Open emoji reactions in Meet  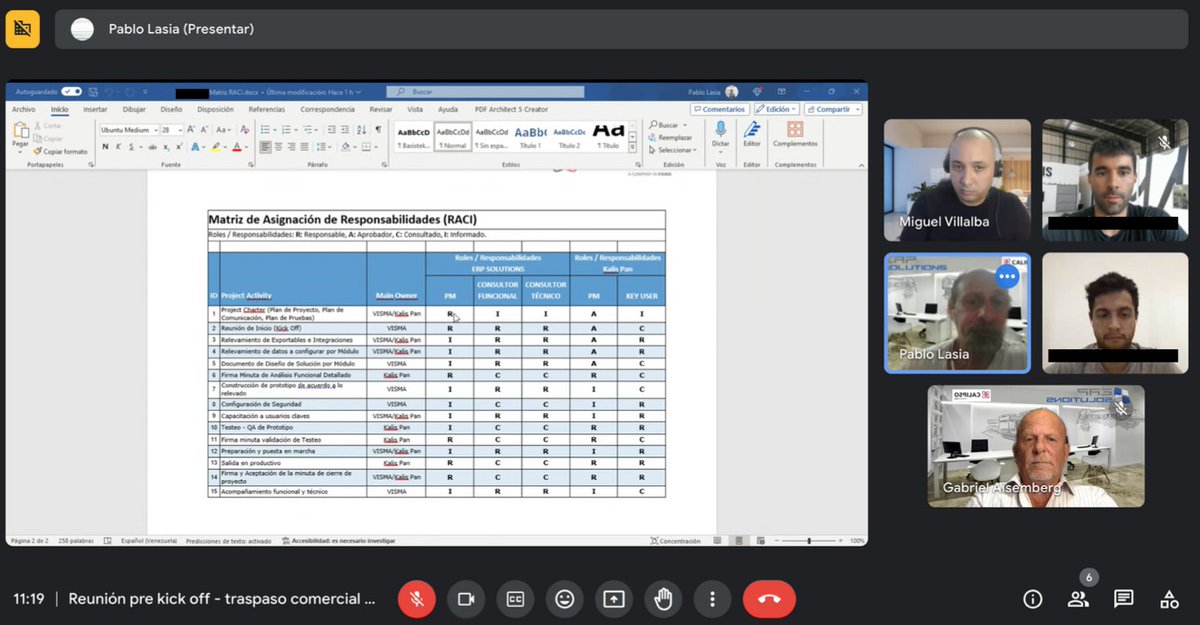pyautogui.click(x=564, y=599)
